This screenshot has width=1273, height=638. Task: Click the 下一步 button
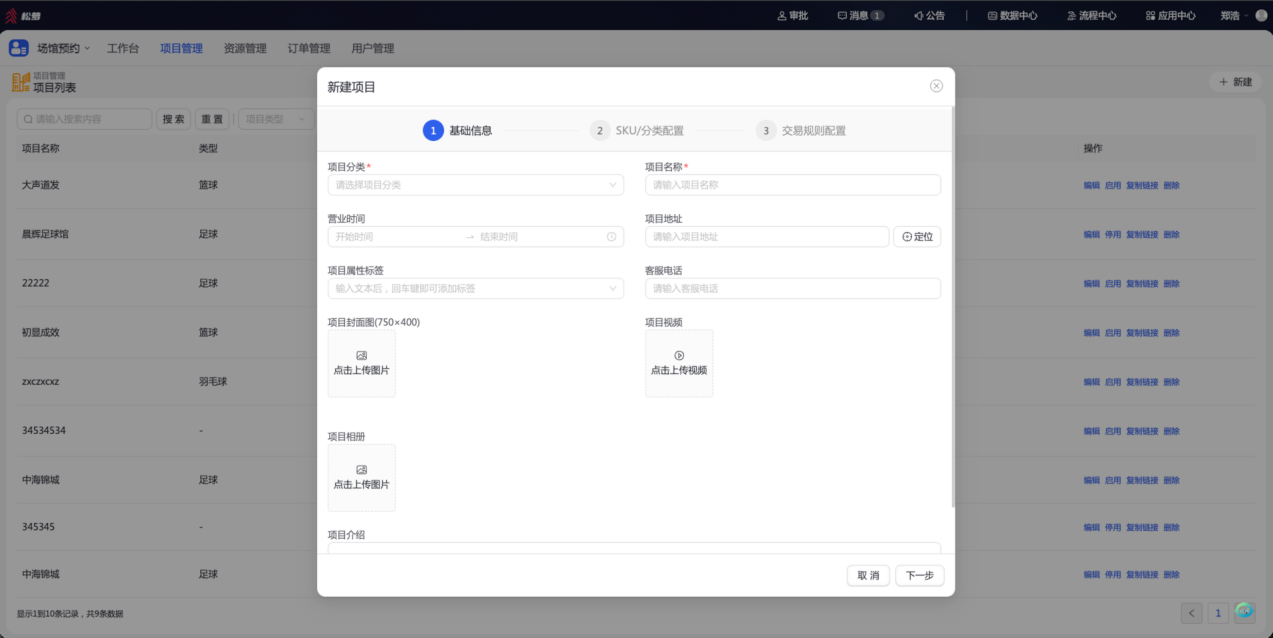[x=920, y=576]
